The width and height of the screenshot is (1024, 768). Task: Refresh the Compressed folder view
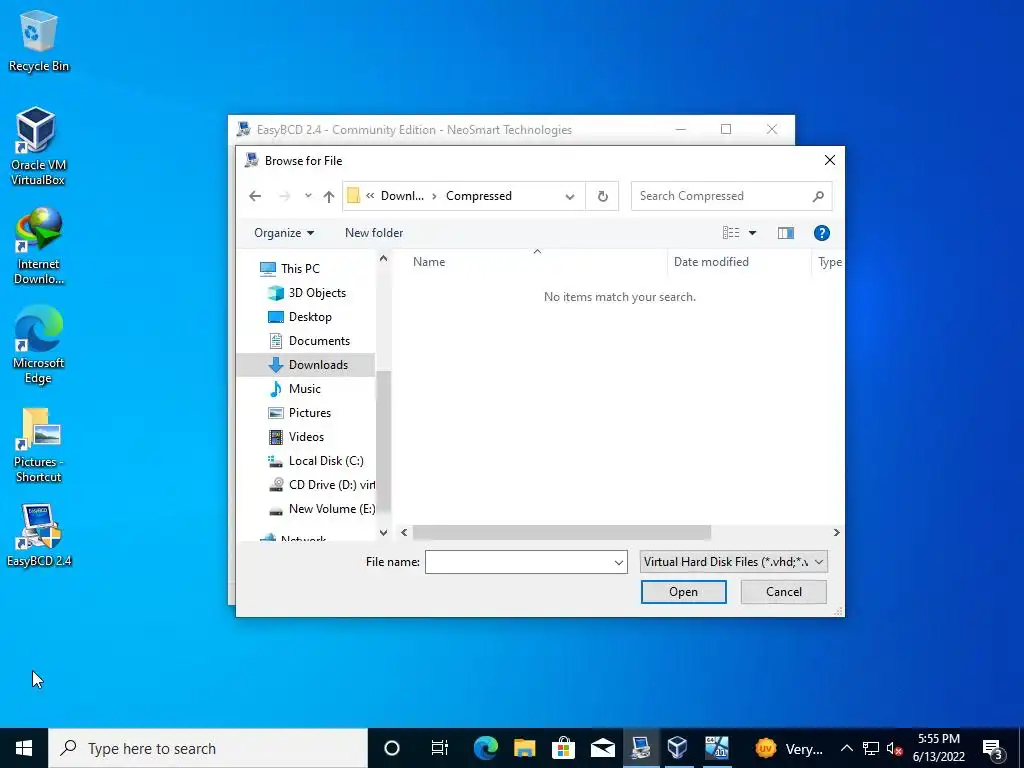pos(603,196)
